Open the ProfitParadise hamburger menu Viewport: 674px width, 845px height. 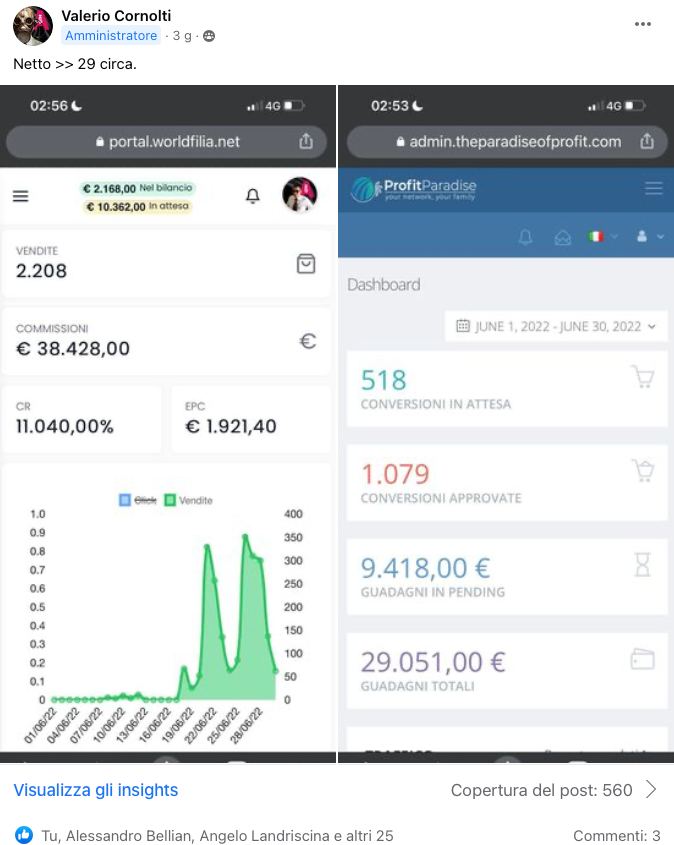coord(654,188)
